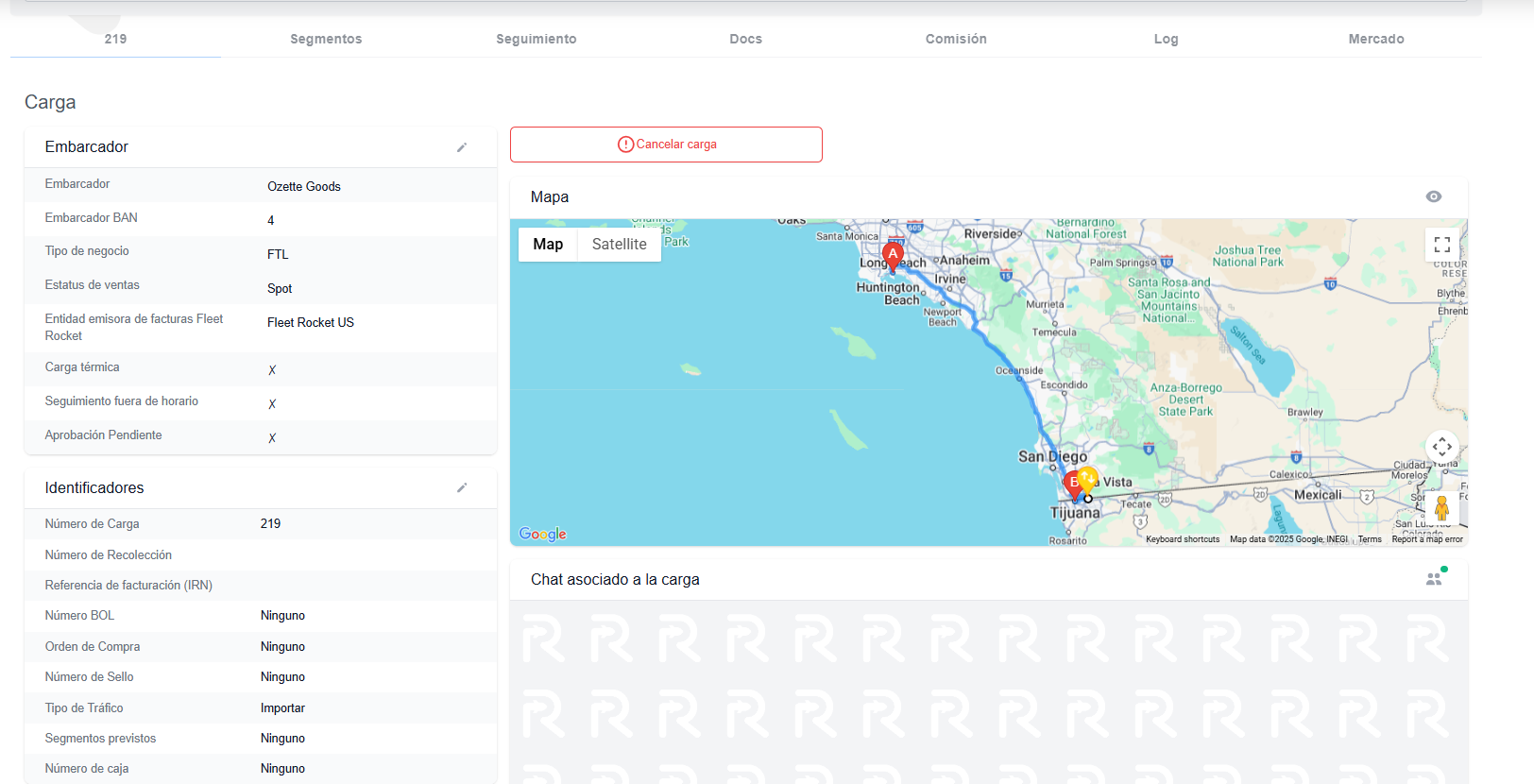Click the Cancelar carga button
1534x784 pixels.
(x=666, y=145)
